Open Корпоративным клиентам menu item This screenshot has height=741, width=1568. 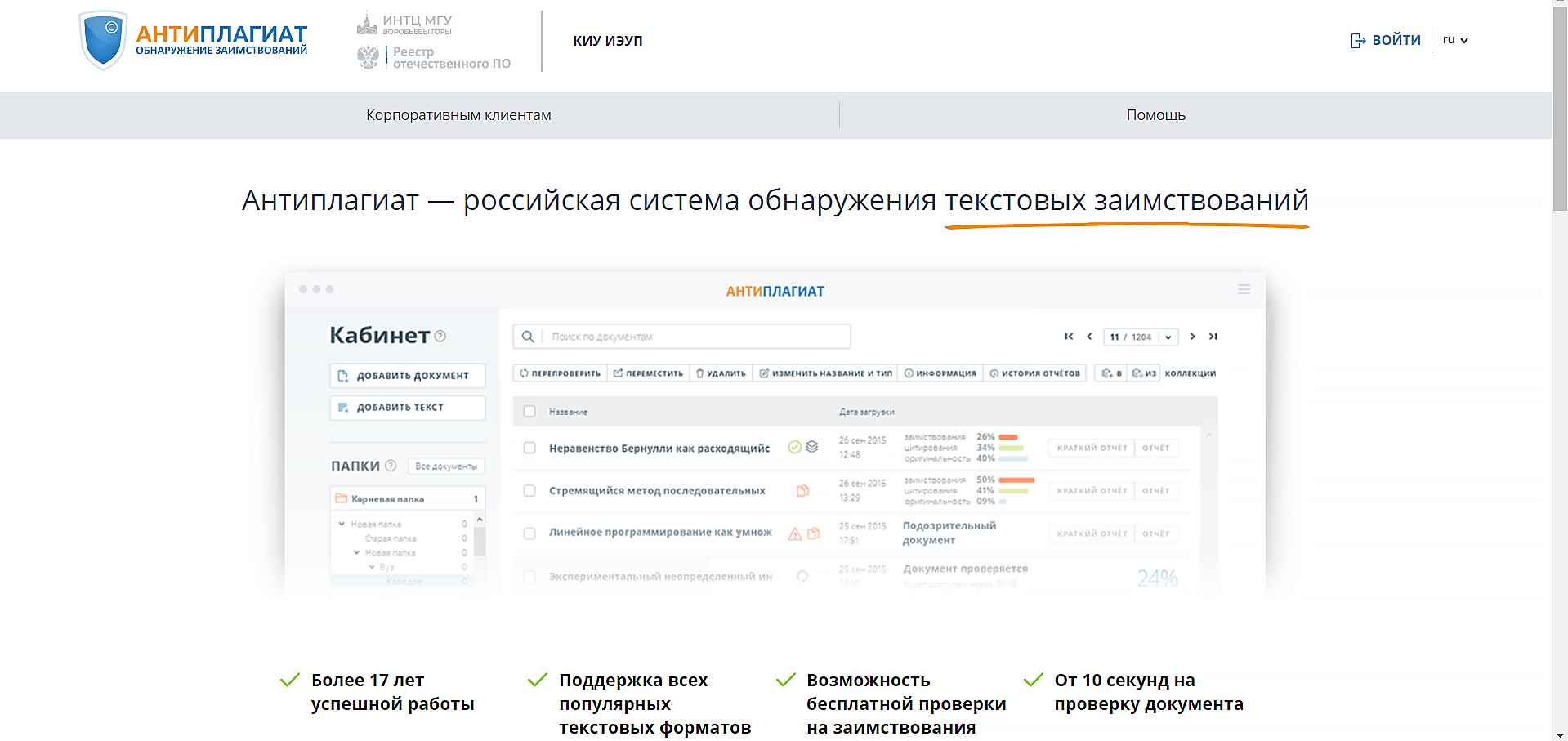458,115
